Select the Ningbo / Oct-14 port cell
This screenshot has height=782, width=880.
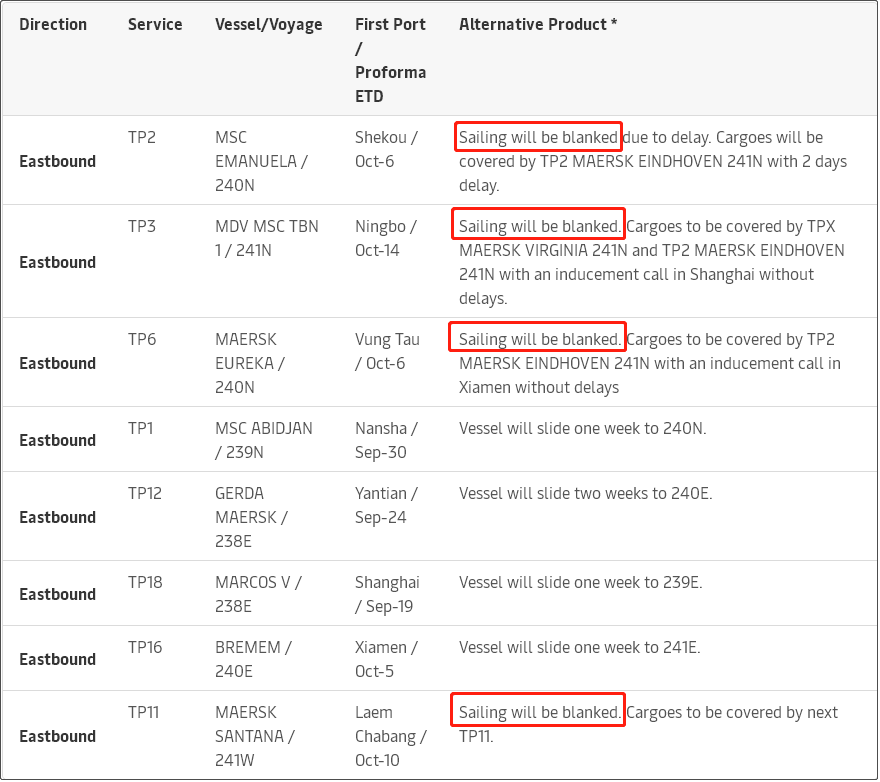pos(386,238)
